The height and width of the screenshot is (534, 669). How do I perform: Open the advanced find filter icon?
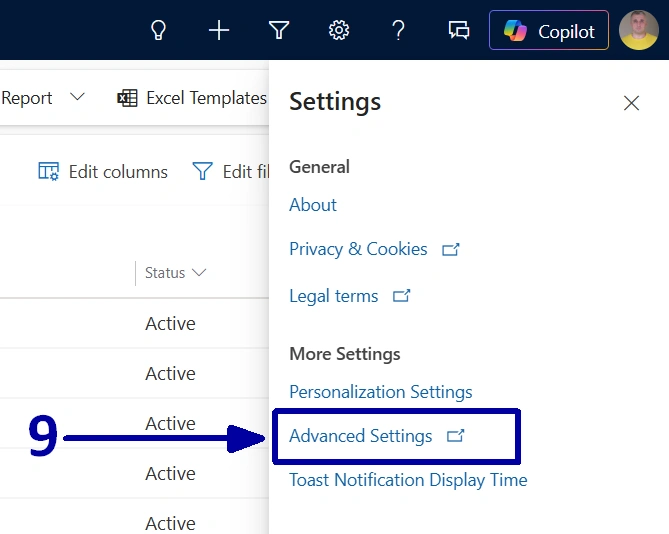tap(279, 30)
